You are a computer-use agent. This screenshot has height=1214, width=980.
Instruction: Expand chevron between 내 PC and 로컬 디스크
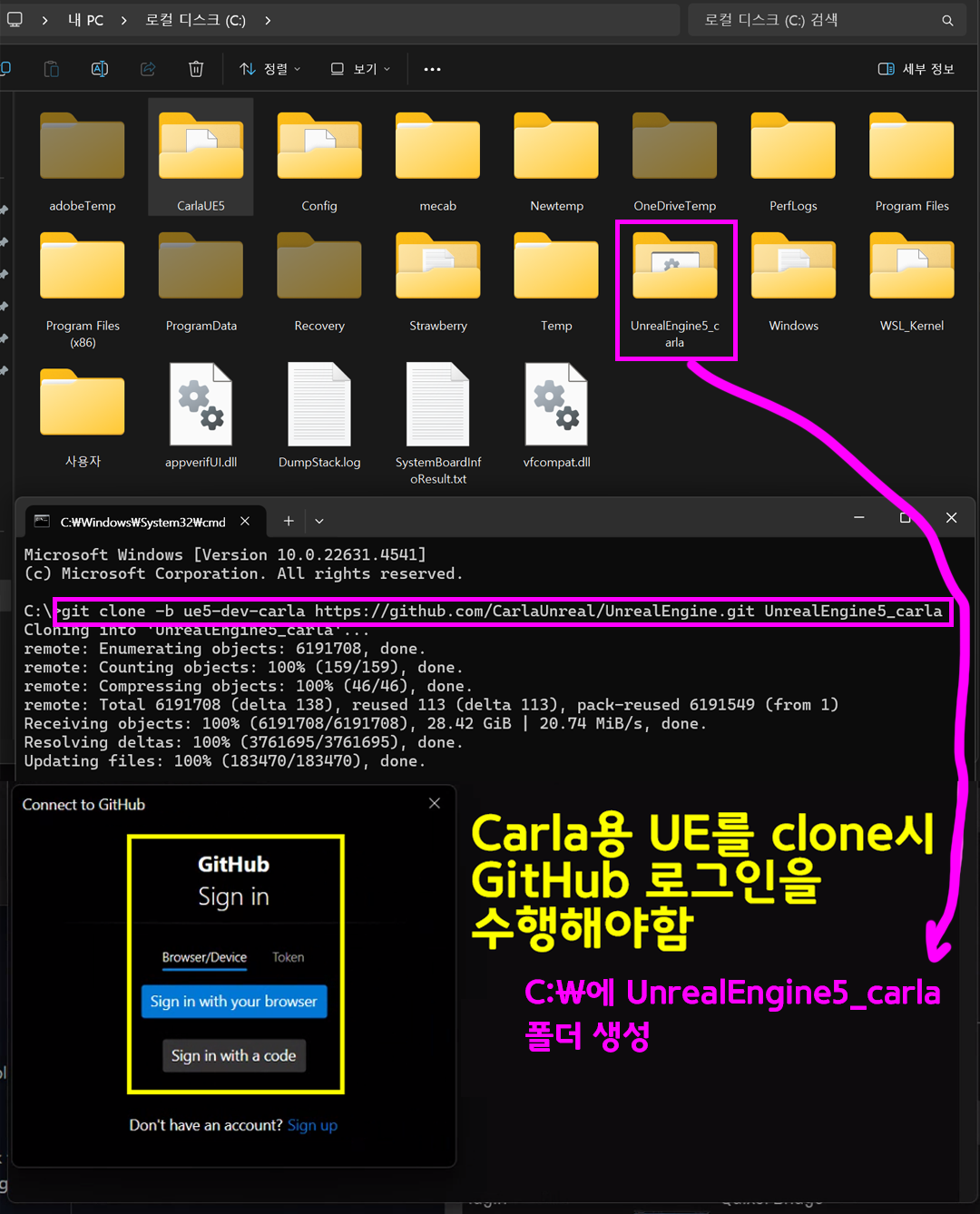tap(123, 20)
